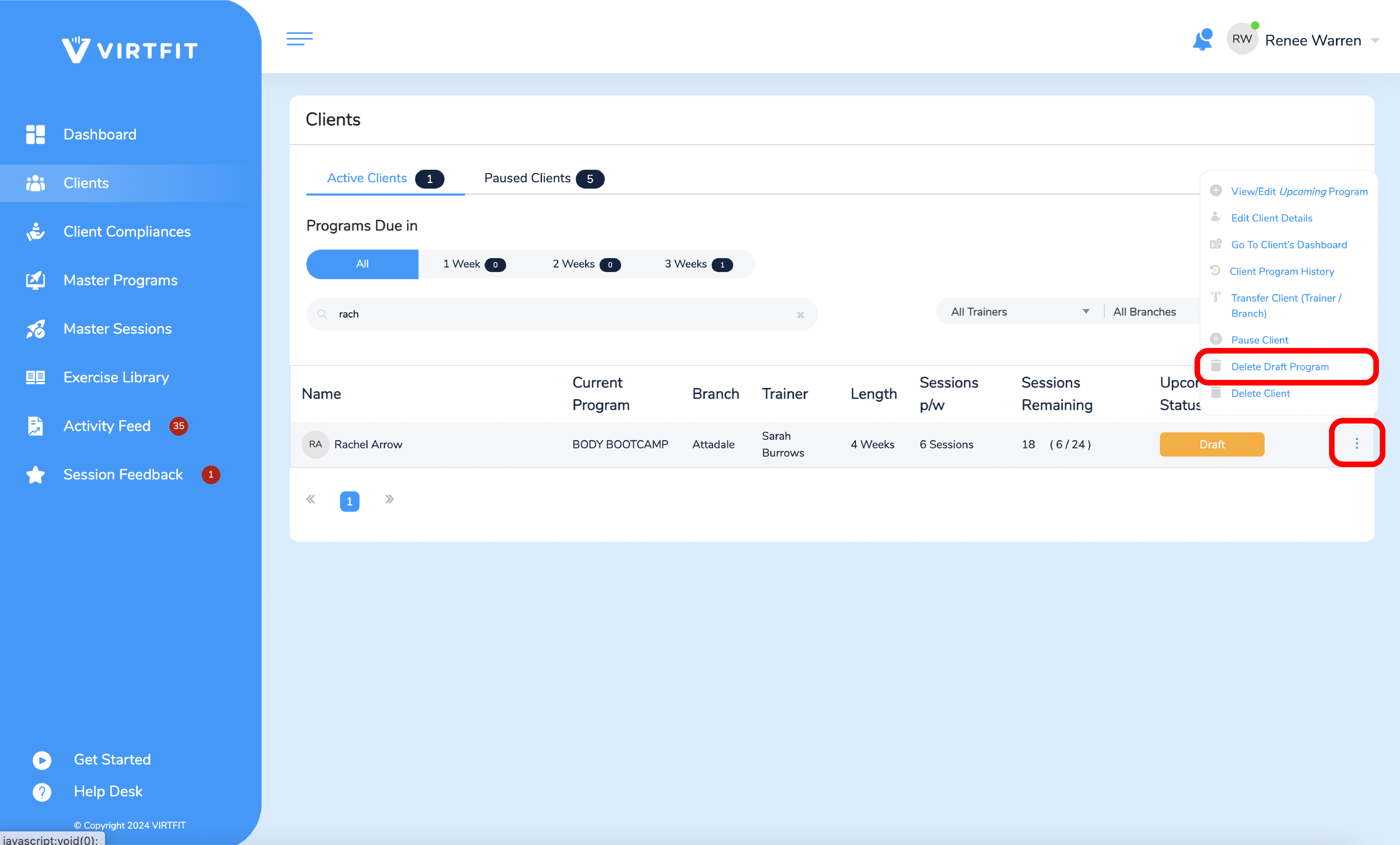Choose Transfer Client (Trainer / Branch)
Image resolution: width=1400 pixels, height=845 pixels.
[x=1286, y=305]
